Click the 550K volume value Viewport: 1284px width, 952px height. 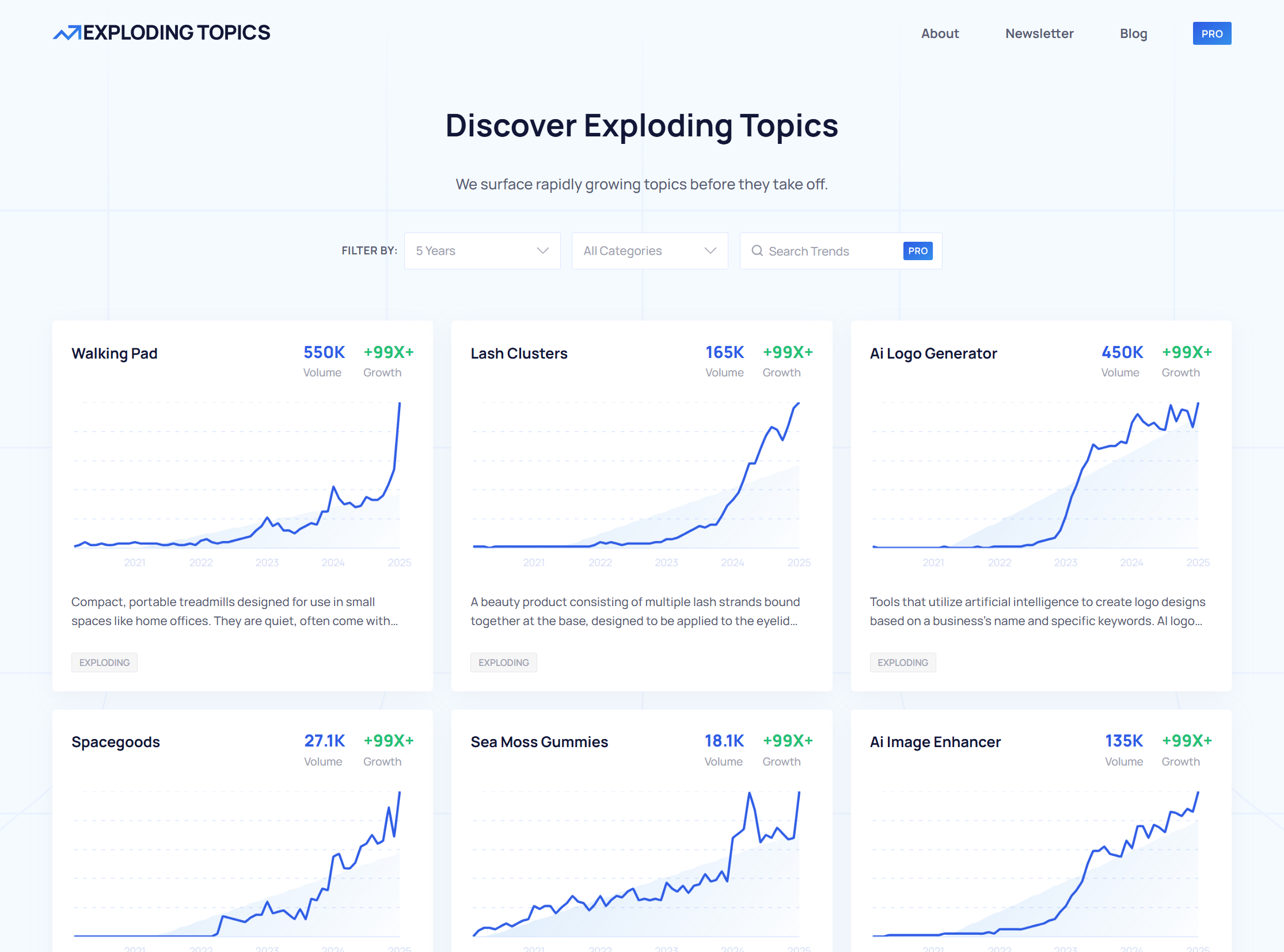pos(324,352)
